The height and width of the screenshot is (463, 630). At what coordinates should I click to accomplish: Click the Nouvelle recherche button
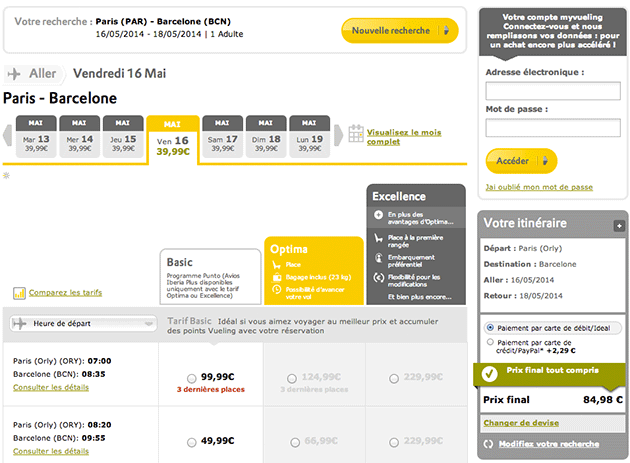tap(400, 31)
